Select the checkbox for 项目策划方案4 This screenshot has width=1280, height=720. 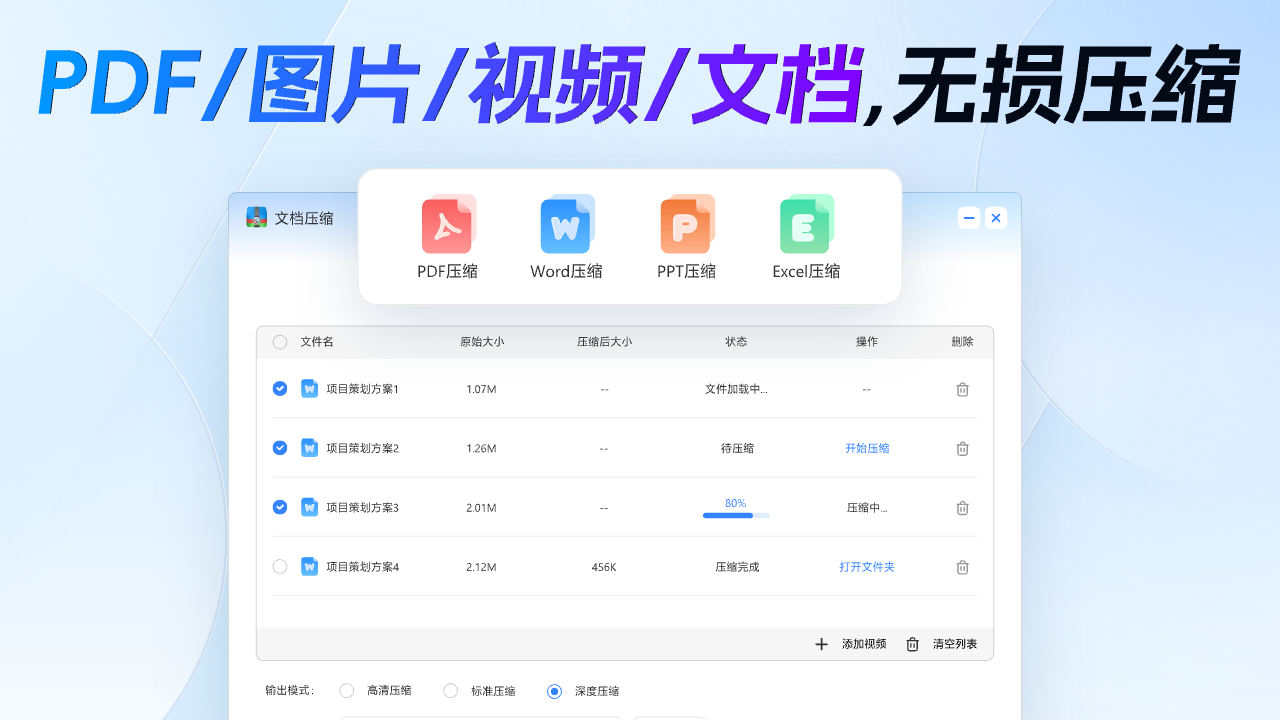coord(280,566)
